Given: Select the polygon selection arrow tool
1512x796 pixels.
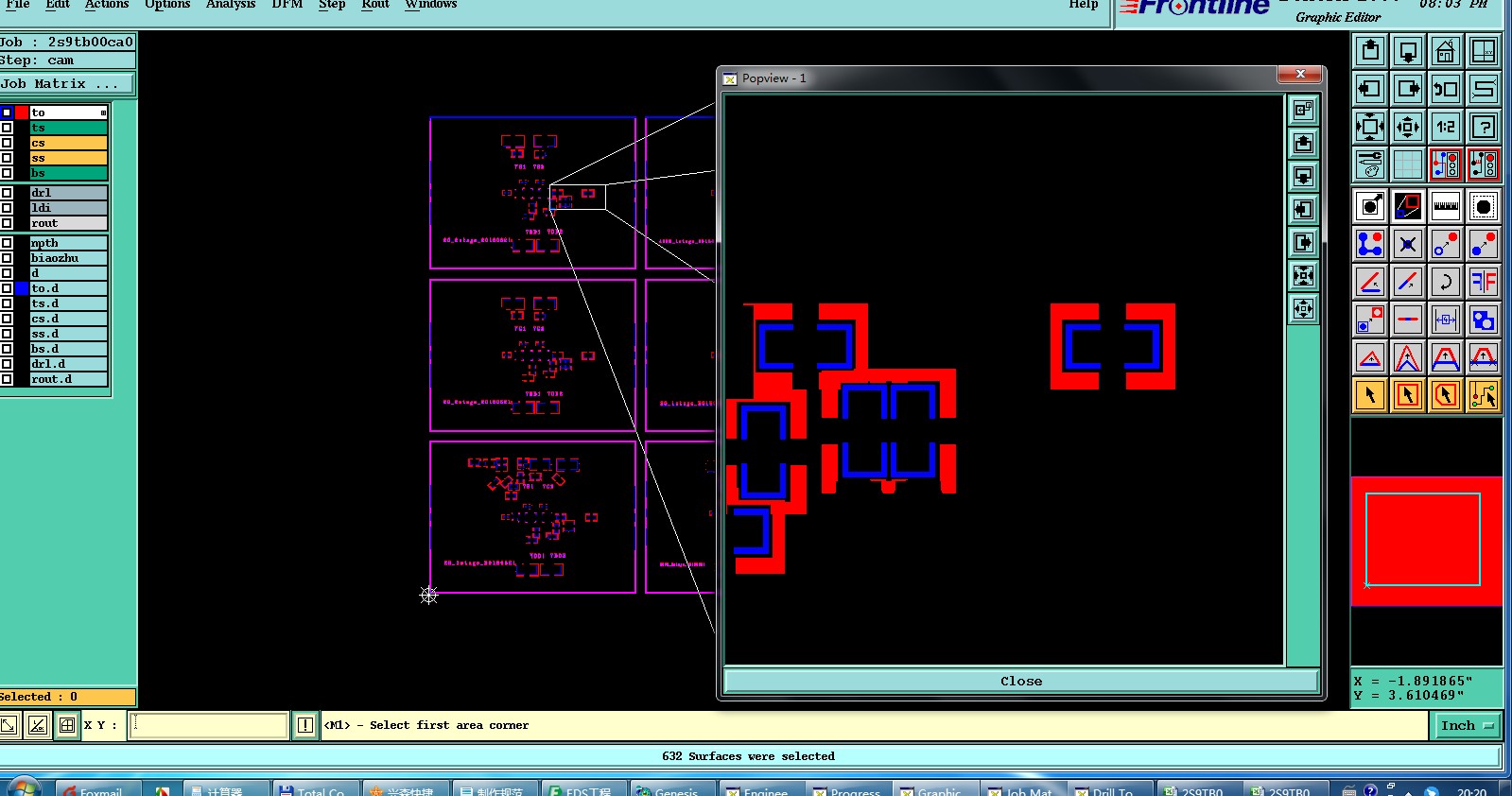Looking at the screenshot, I should [x=1446, y=395].
